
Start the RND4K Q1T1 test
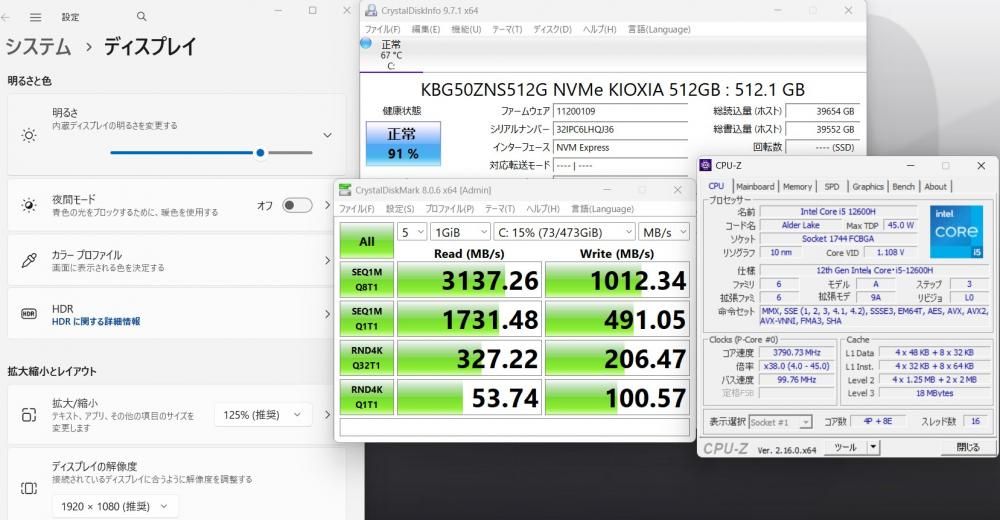tap(367, 397)
